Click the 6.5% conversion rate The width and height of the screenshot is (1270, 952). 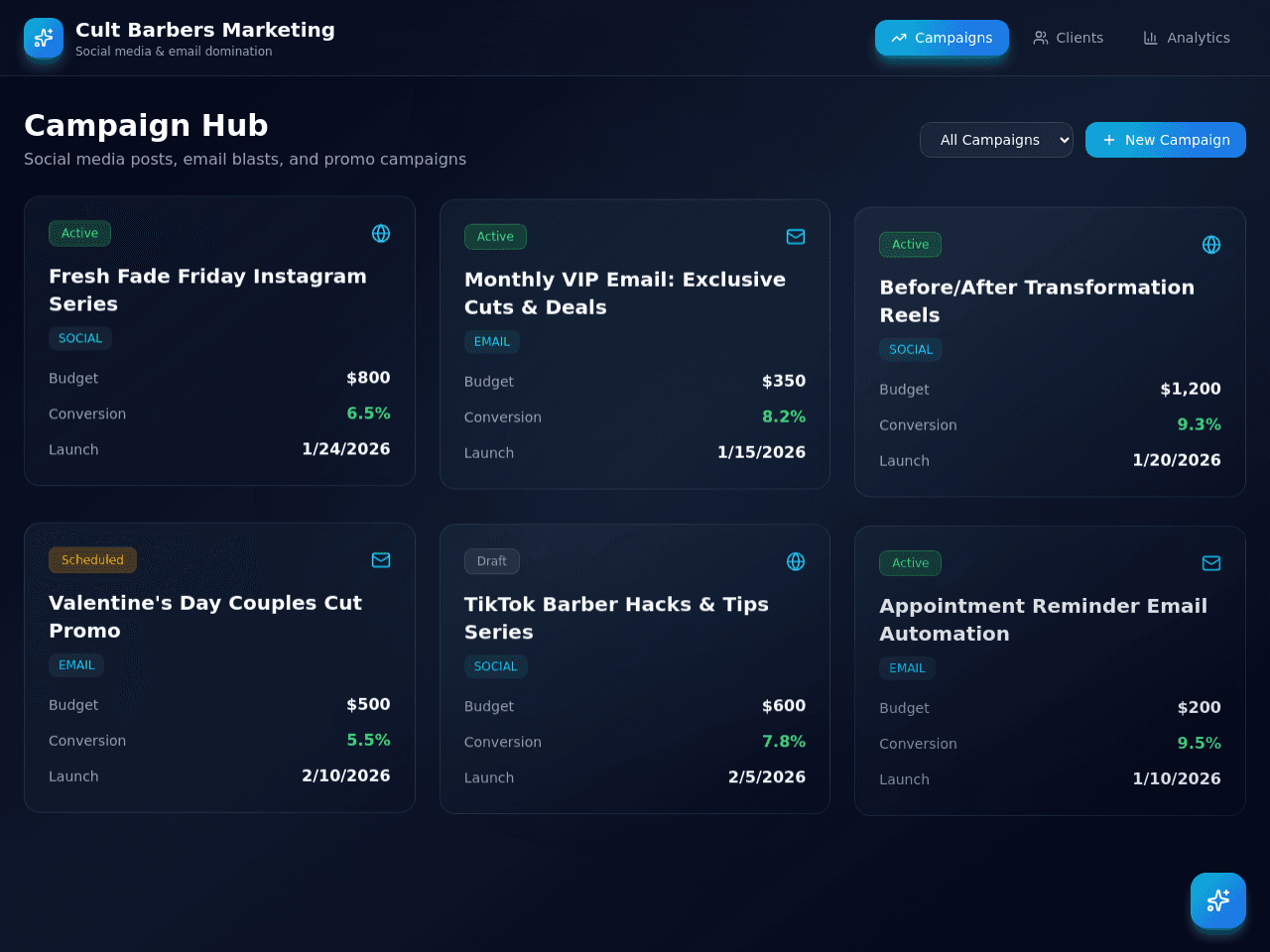click(368, 414)
